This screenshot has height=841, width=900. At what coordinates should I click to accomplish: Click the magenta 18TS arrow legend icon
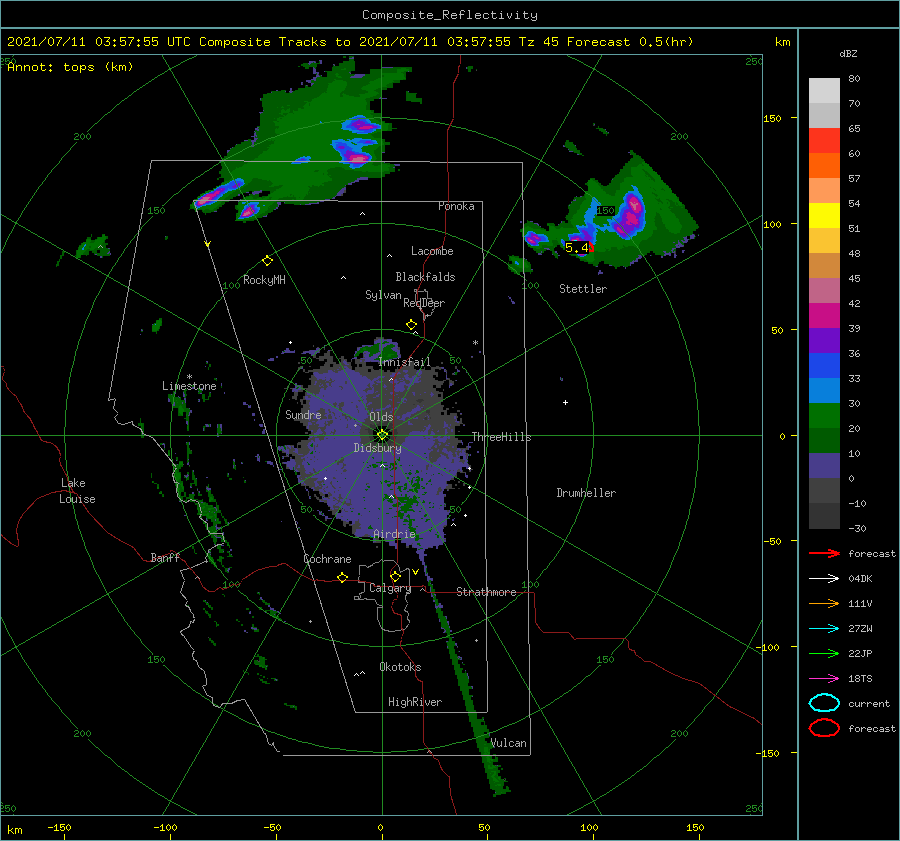pos(824,679)
